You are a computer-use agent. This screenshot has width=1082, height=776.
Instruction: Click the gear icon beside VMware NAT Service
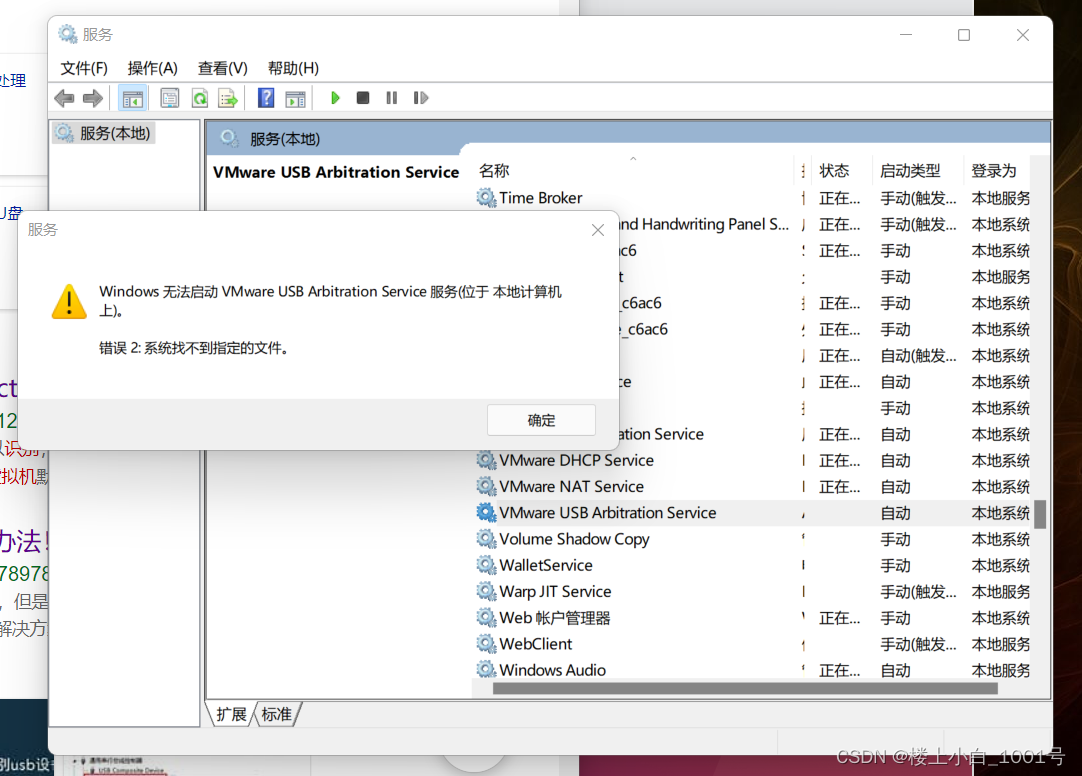click(486, 486)
